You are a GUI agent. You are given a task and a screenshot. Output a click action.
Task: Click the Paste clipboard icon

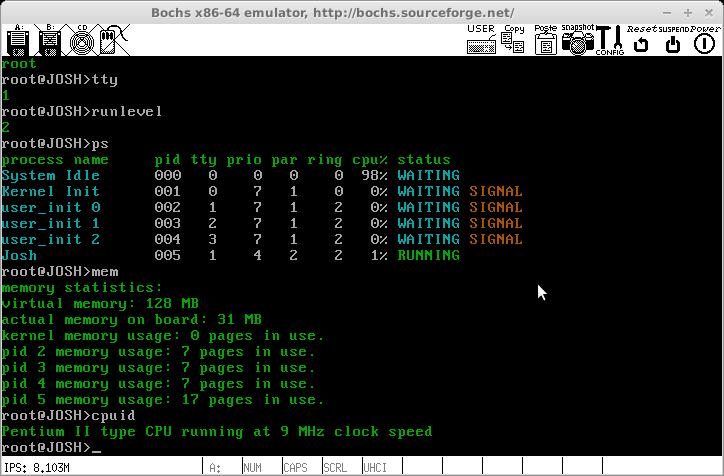pyautogui.click(x=545, y=40)
